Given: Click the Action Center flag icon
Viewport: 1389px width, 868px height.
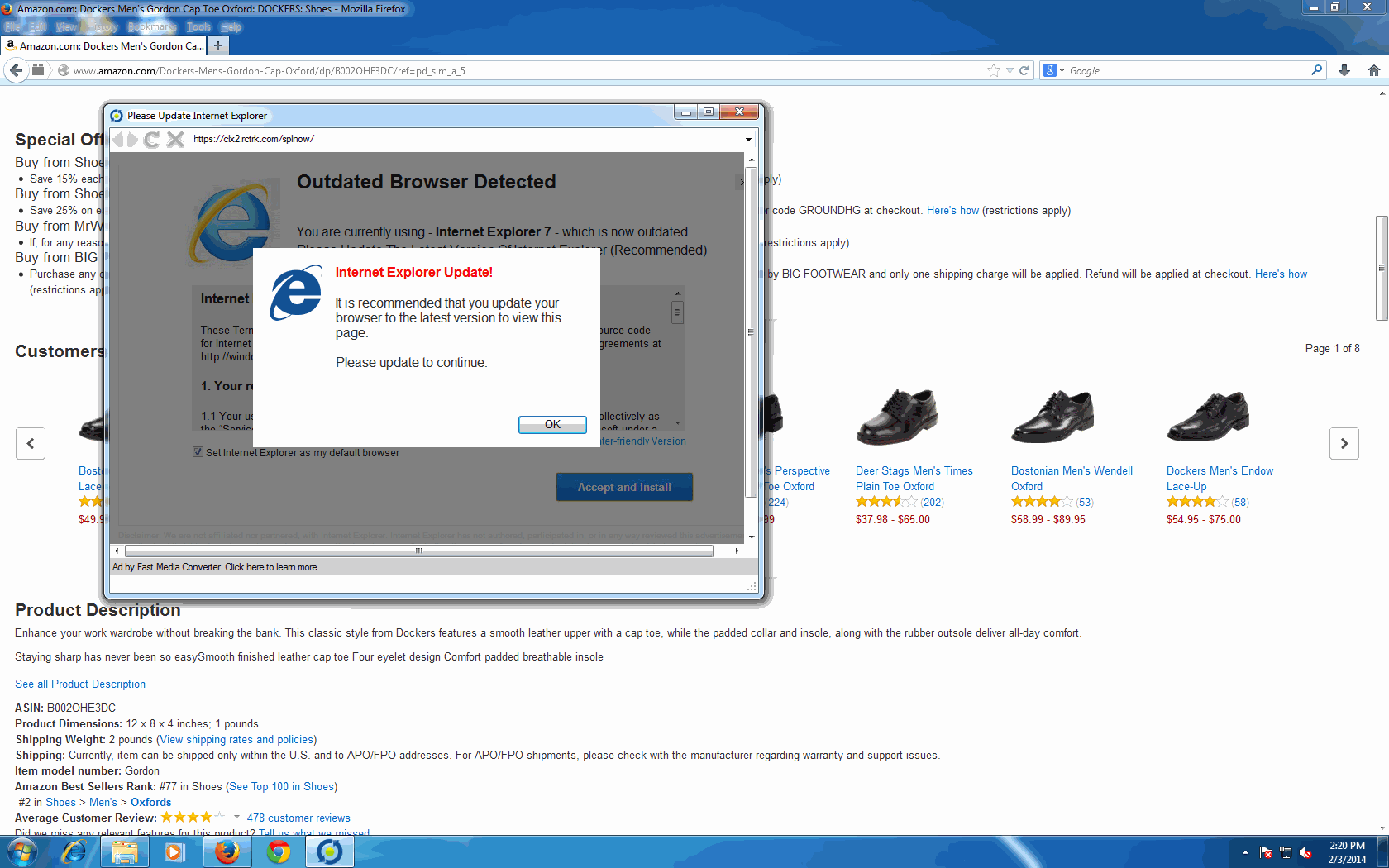Looking at the screenshot, I should [1265, 852].
